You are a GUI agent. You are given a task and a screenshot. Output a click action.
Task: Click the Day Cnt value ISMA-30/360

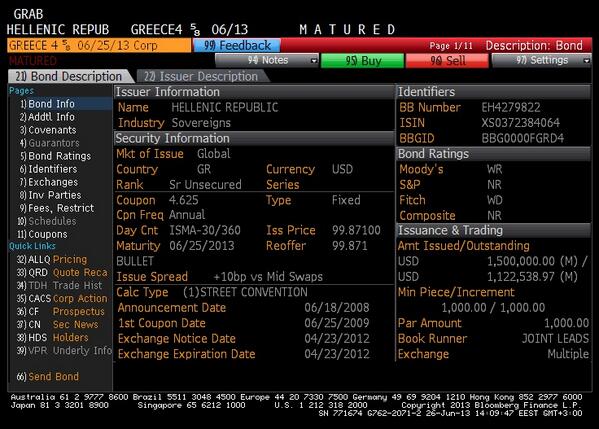[x=205, y=230]
